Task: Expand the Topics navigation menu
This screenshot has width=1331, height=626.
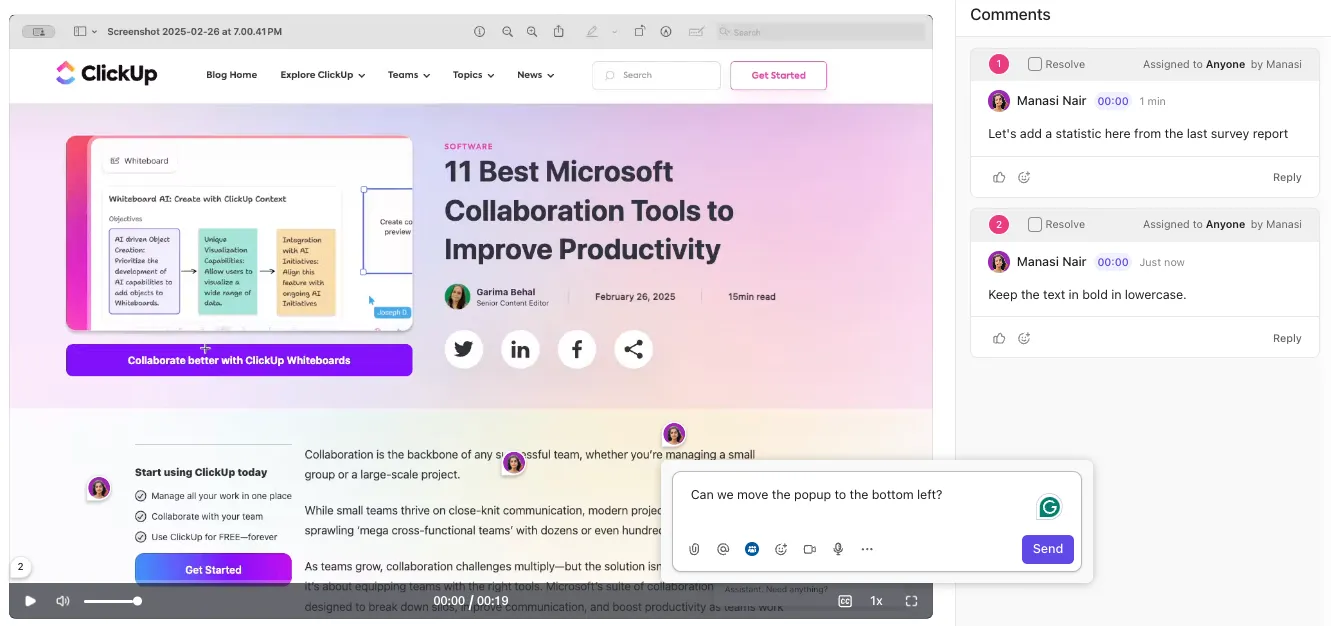Action: (x=474, y=75)
